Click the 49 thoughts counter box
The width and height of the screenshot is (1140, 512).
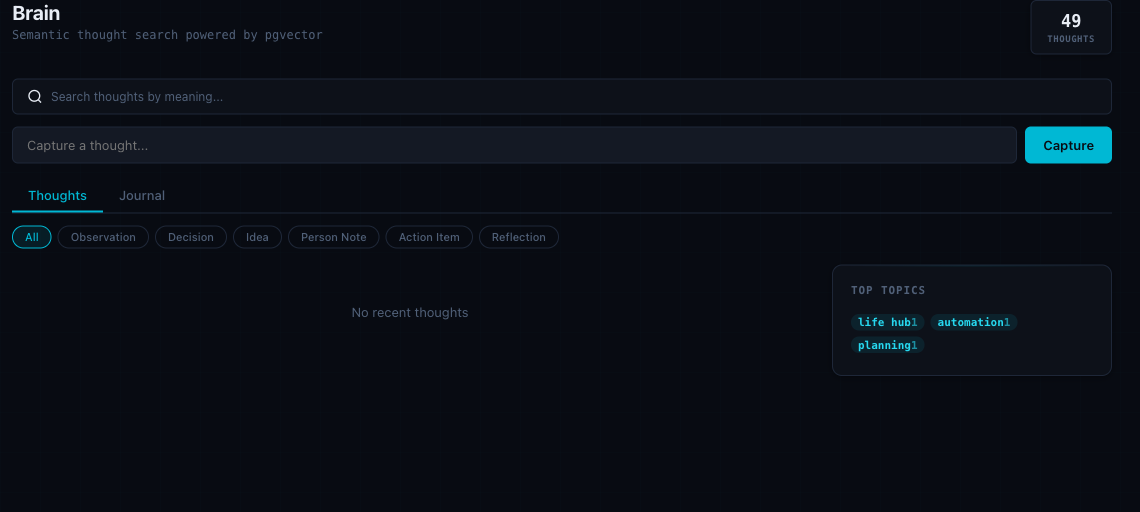coord(1071,28)
